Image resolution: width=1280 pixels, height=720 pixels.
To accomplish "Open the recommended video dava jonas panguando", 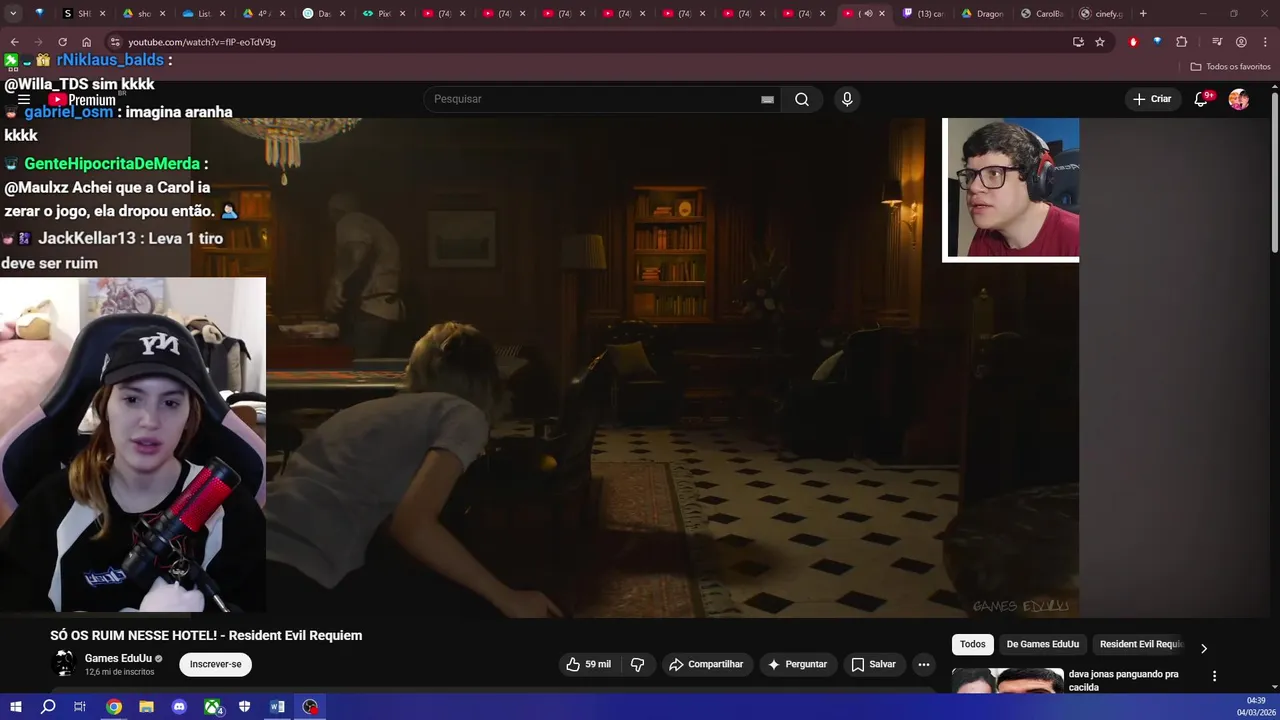I will point(1124,681).
